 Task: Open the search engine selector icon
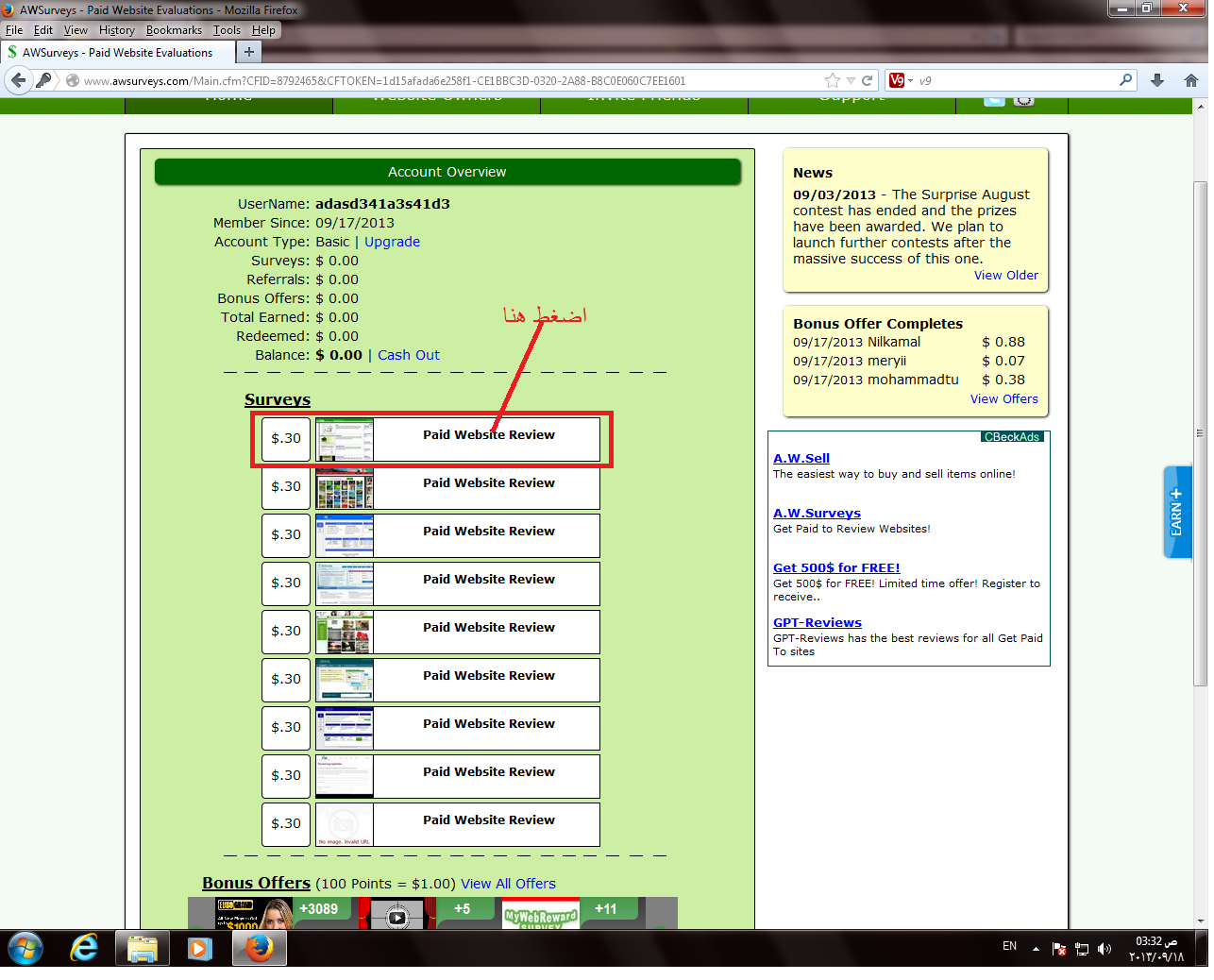point(901,80)
